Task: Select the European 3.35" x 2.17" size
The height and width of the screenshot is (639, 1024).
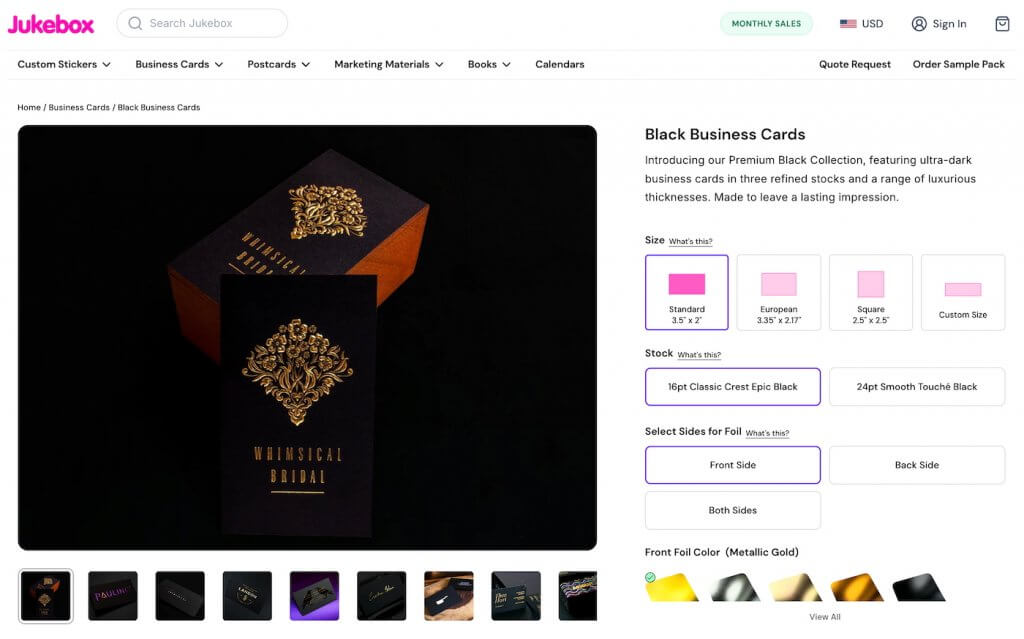Action: pyautogui.click(x=778, y=291)
